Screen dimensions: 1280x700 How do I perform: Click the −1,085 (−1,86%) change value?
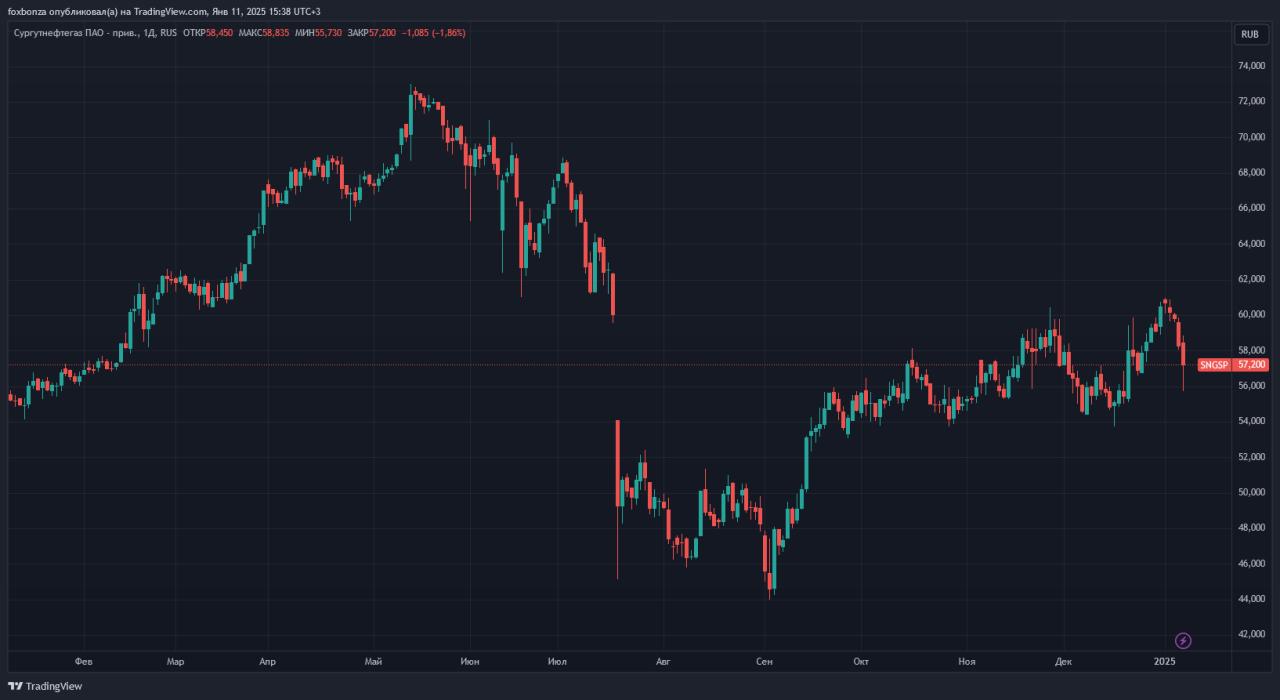click(x=433, y=33)
